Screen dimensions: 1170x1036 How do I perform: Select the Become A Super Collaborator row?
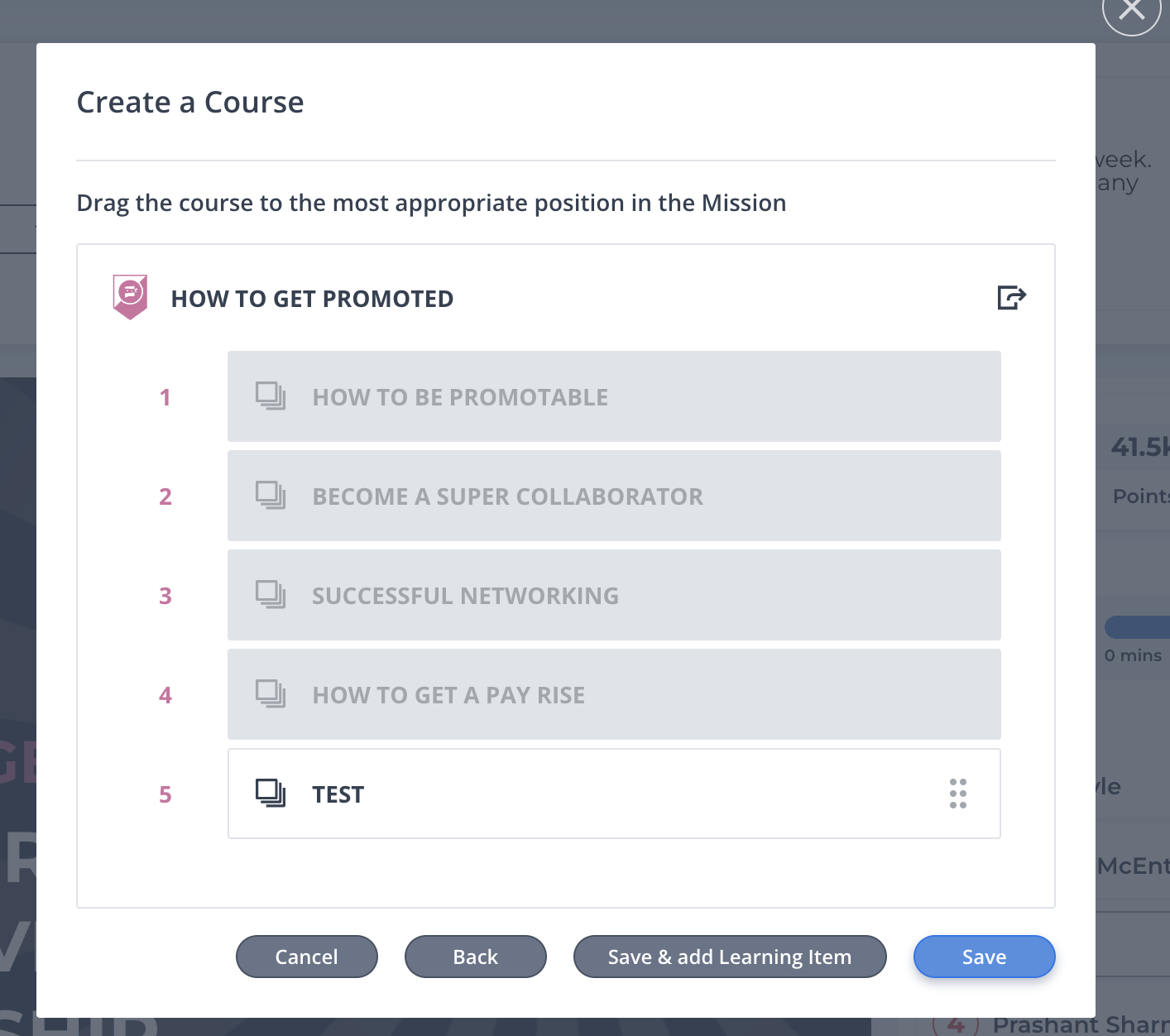click(x=614, y=496)
